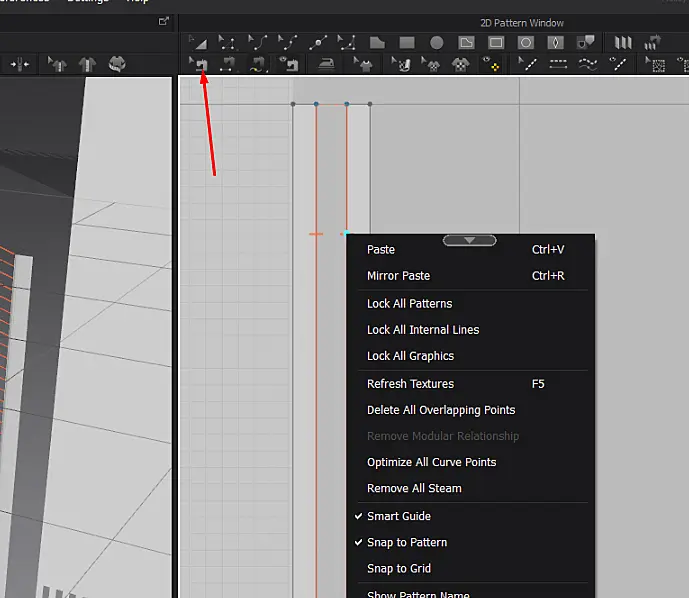
Task: Select the Segment Sewing tool icon
Action: 228,64
